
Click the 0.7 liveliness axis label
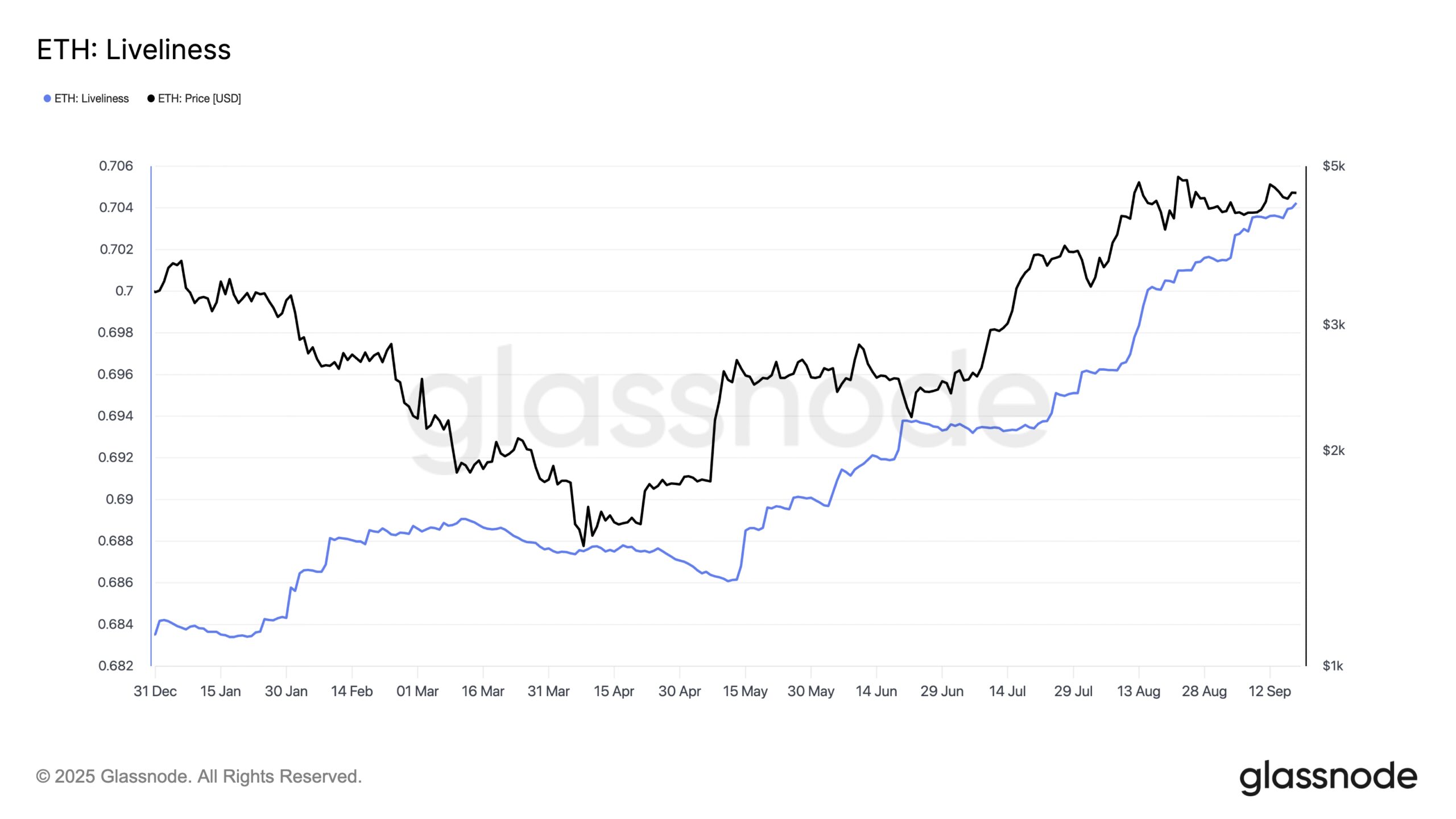pyautogui.click(x=124, y=291)
